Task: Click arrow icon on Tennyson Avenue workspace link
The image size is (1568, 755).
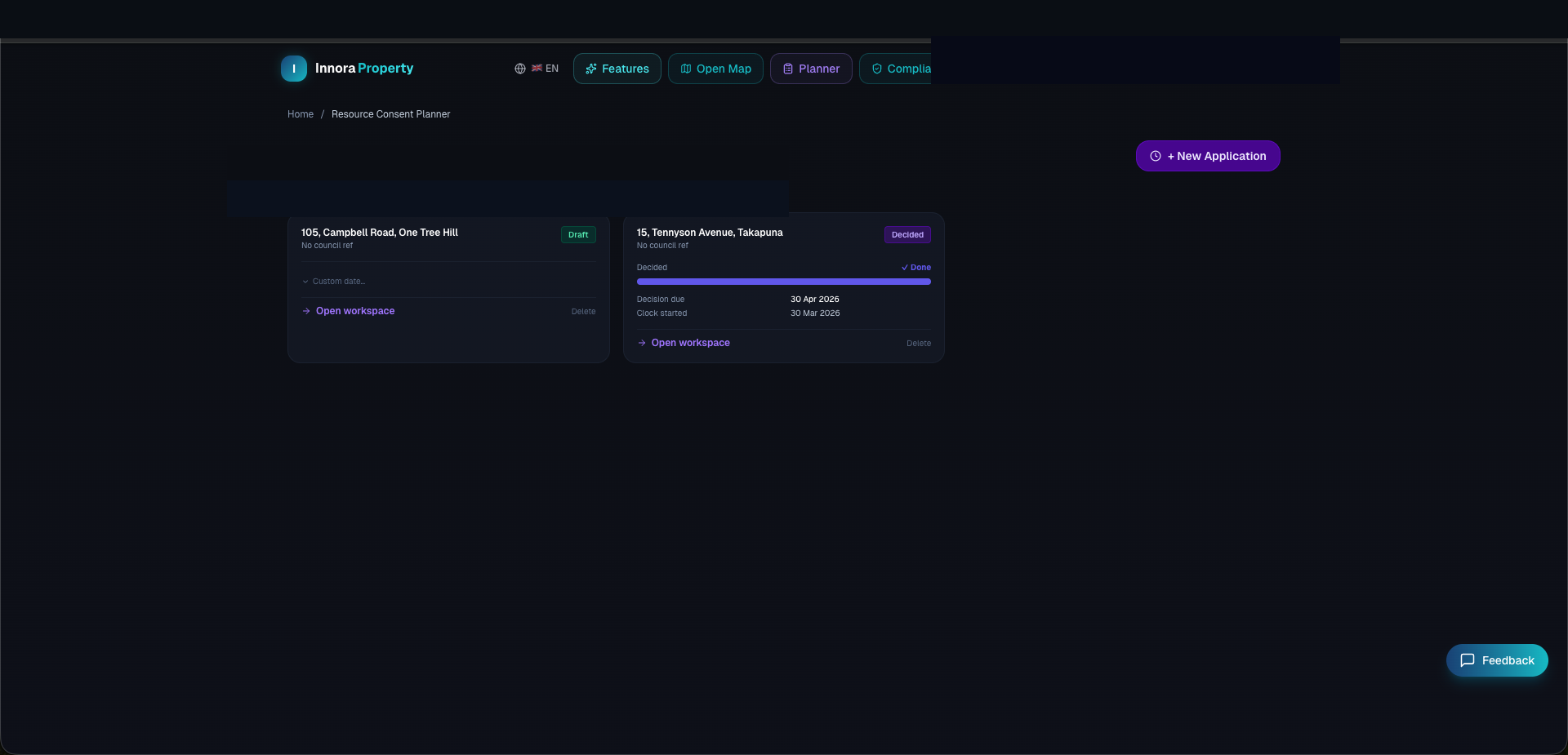Action: (x=642, y=343)
